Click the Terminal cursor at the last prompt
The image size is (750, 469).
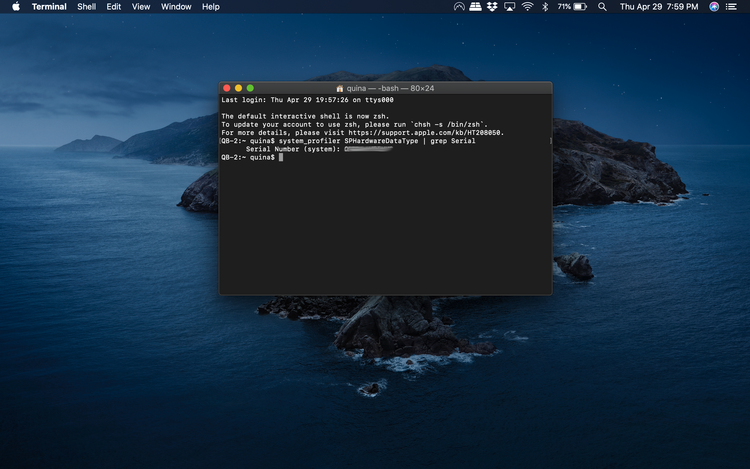(x=281, y=157)
